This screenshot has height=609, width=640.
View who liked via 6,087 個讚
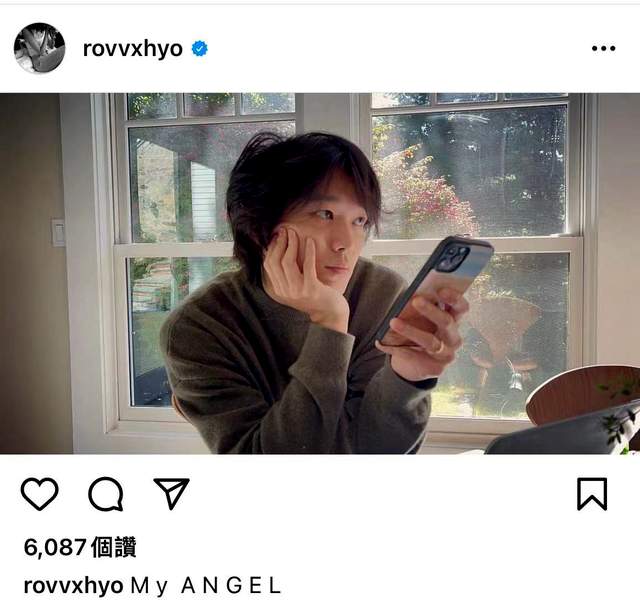80,547
